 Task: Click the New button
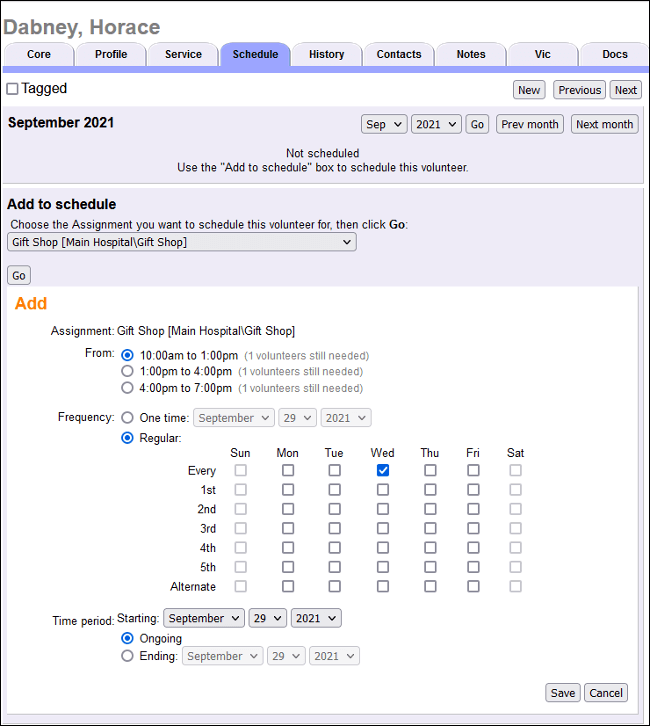pyautogui.click(x=529, y=90)
